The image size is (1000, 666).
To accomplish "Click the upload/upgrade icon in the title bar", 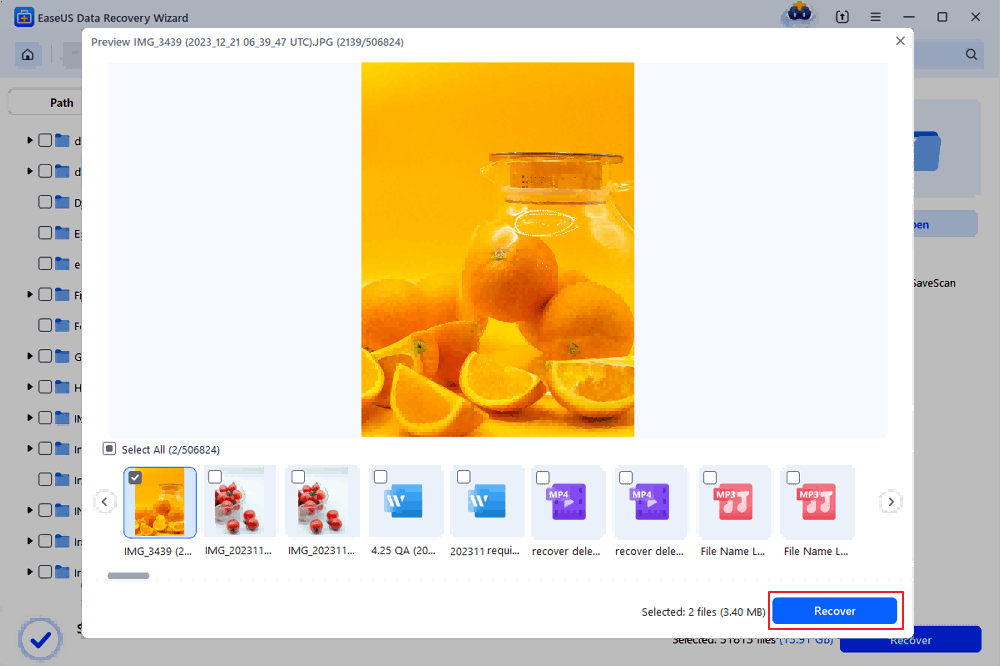I will (841, 17).
